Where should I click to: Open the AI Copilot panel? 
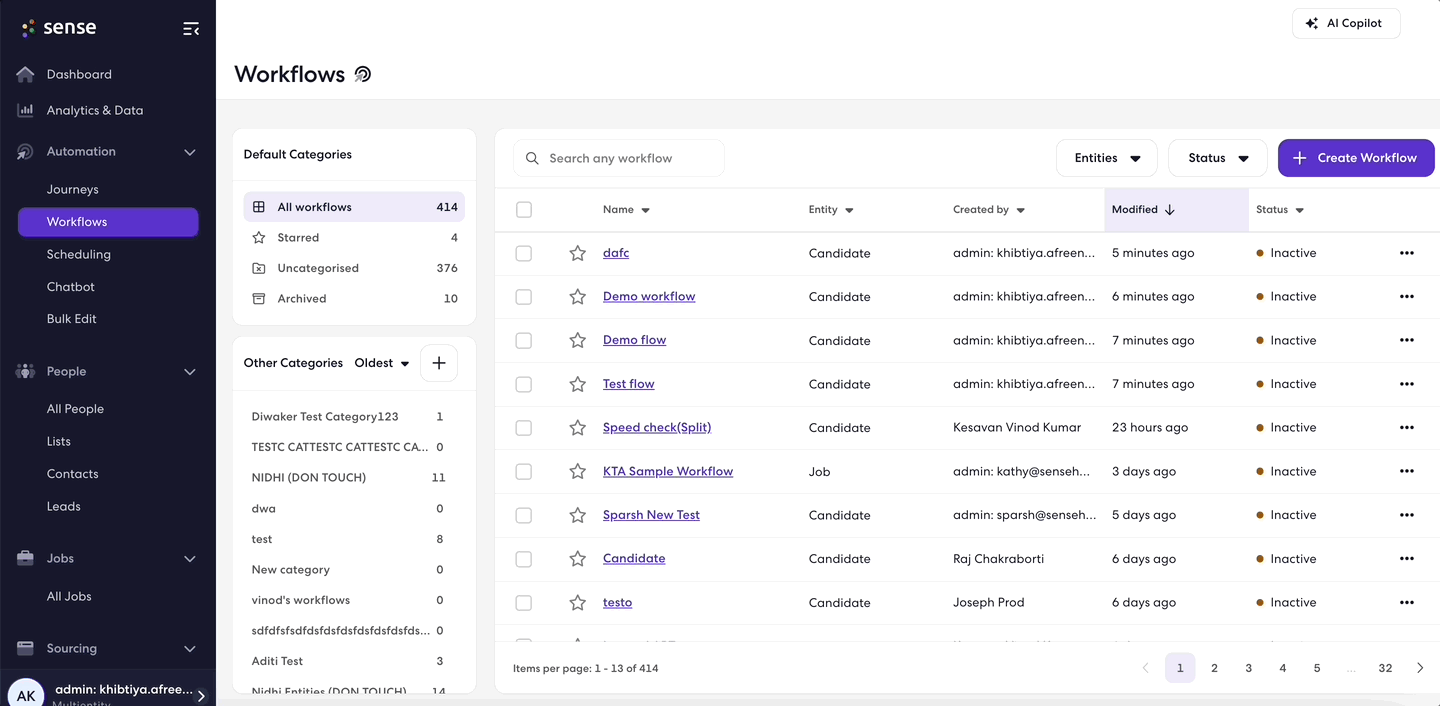coord(1346,22)
